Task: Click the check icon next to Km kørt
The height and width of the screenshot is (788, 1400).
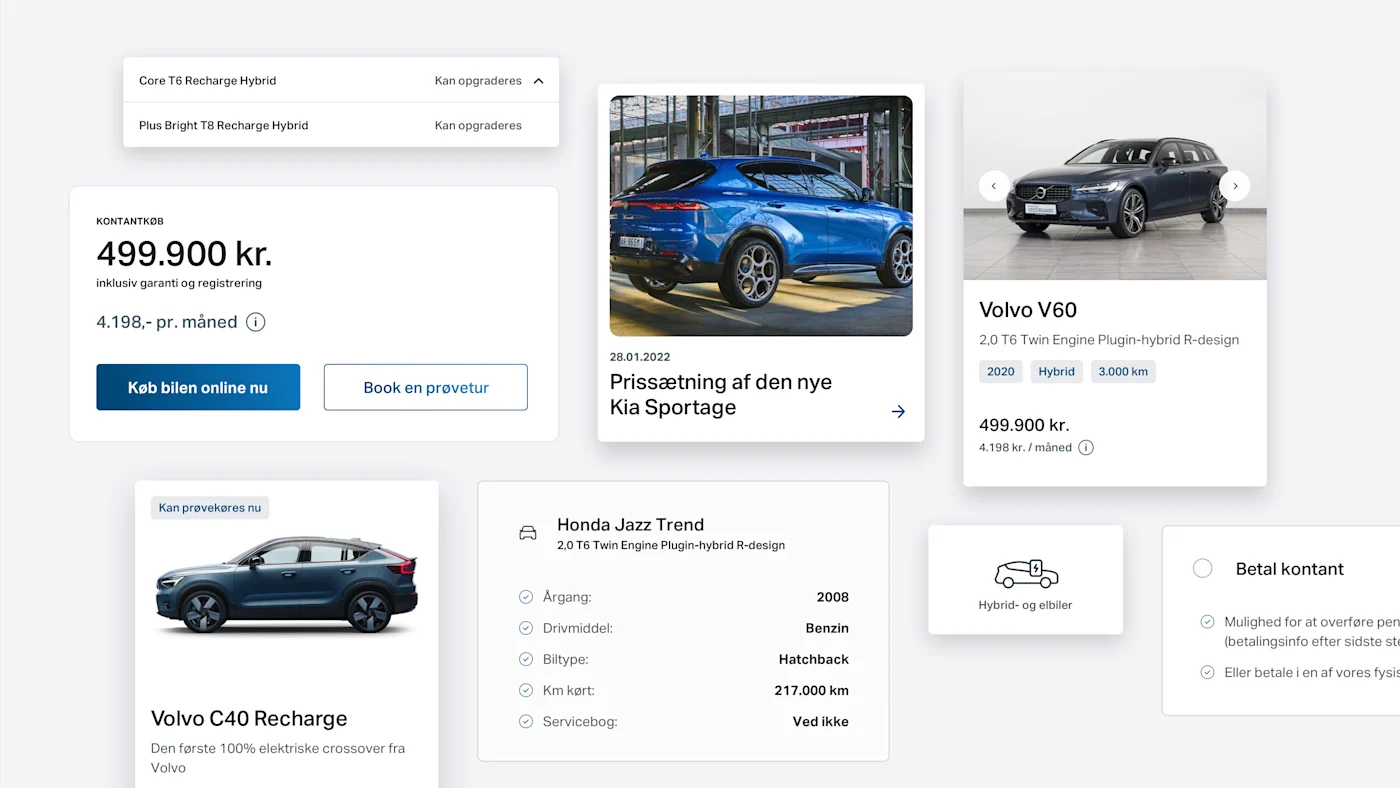Action: coord(526,690)
